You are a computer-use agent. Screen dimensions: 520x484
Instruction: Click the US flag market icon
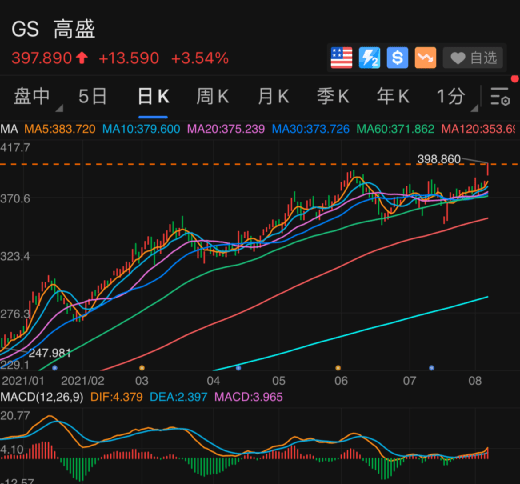click(x=341, y=58)
